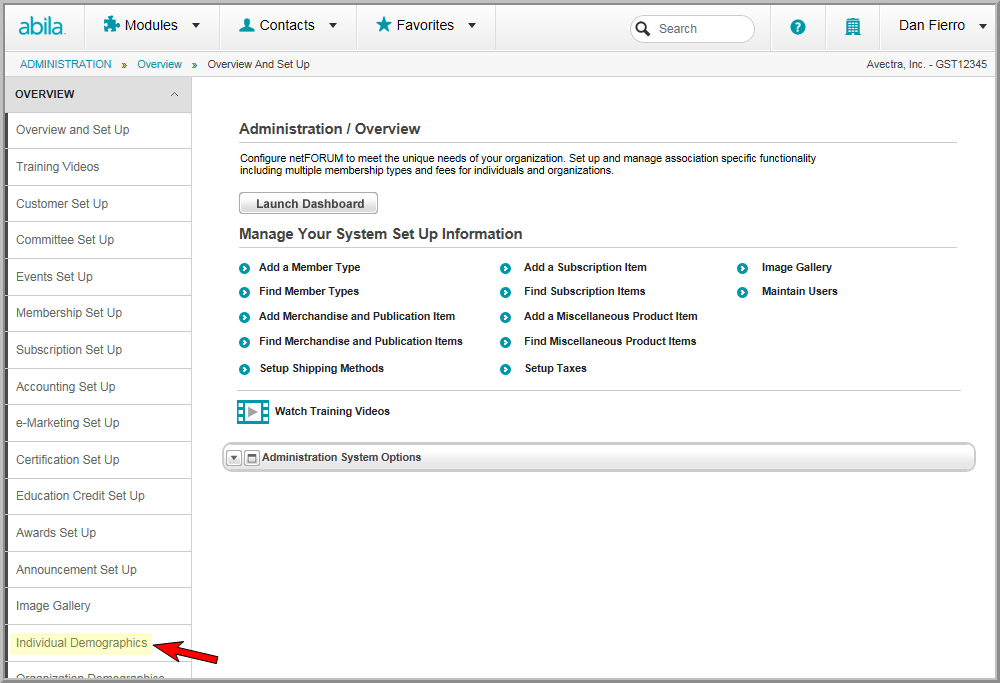Click arrow bullet beside Setup Taxes

click(505, 369)
